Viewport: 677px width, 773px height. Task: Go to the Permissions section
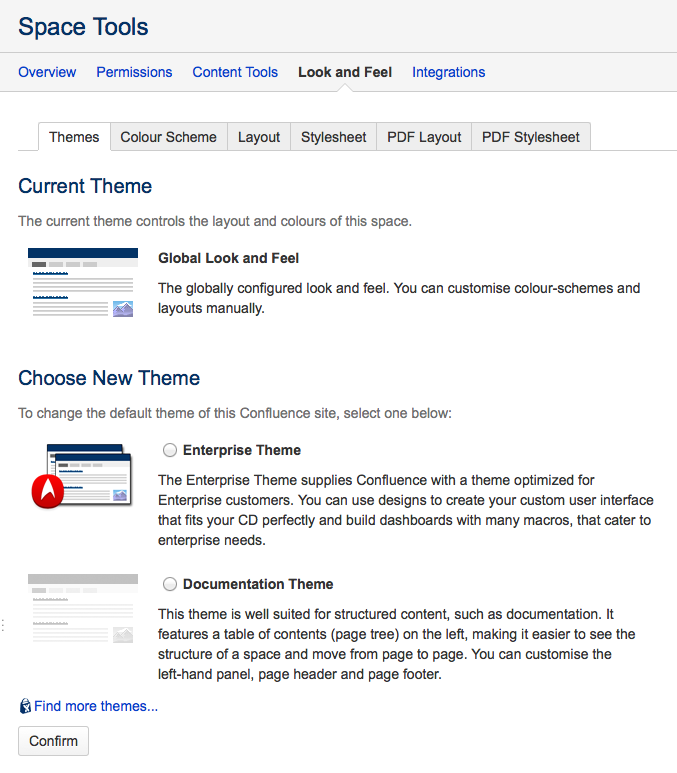134,72
